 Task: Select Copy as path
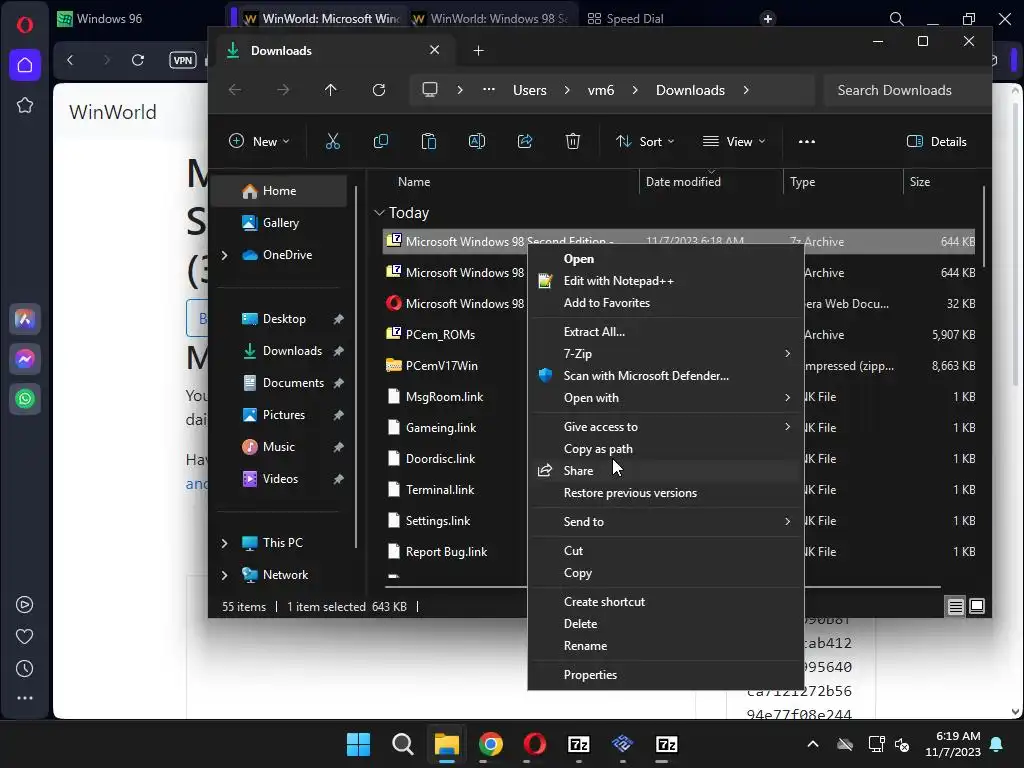(665, 449)
